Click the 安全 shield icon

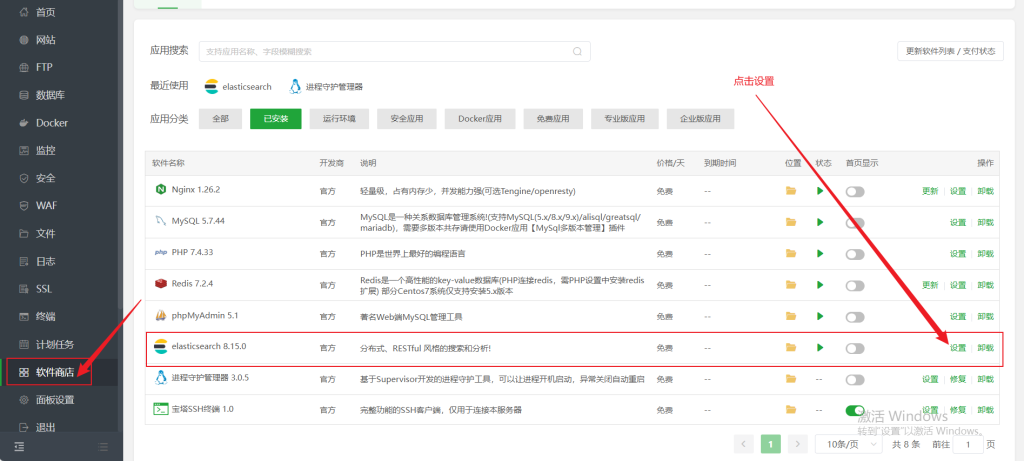[24, 178]
